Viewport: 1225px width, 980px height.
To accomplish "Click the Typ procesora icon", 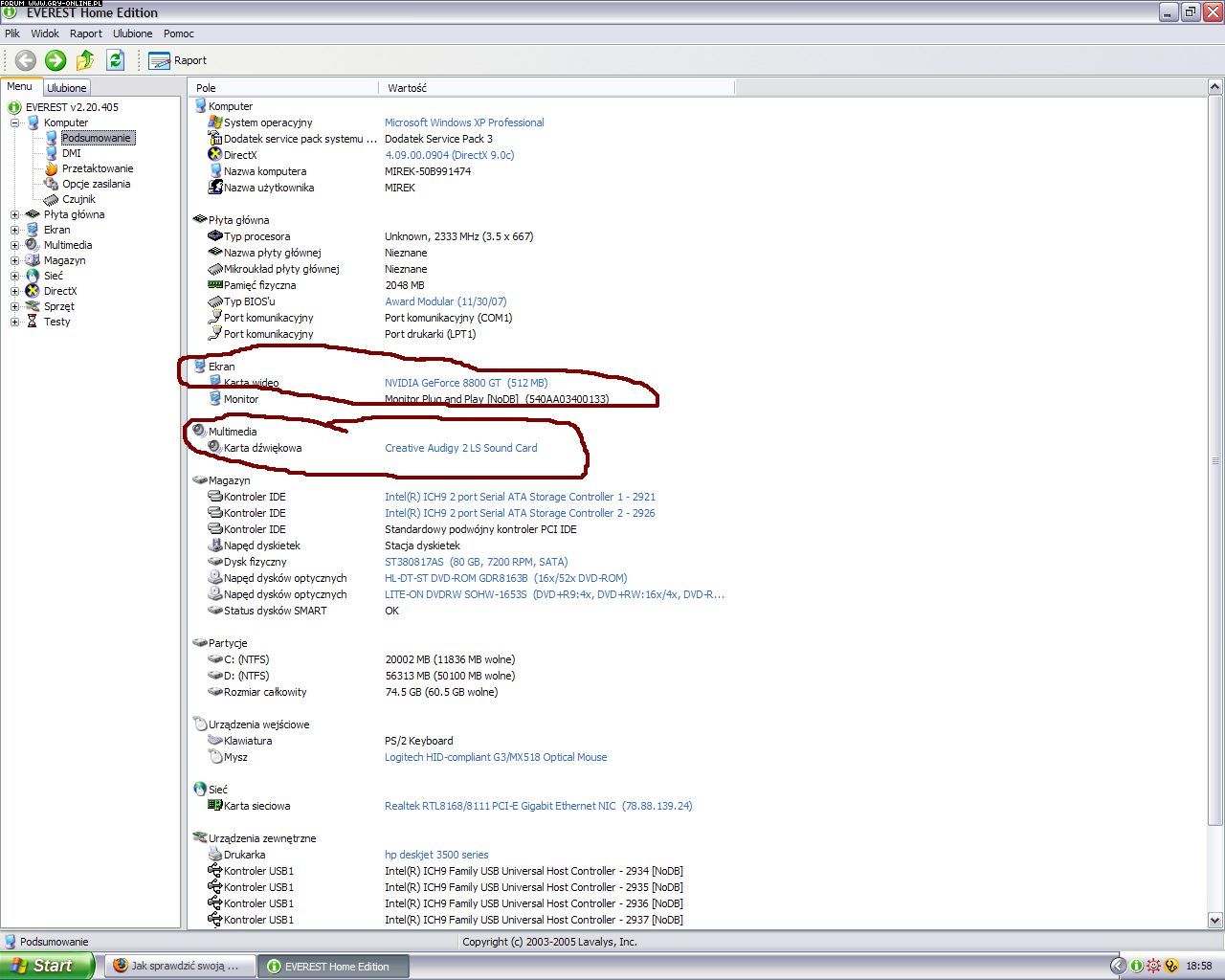I will [x=215, y=236].
